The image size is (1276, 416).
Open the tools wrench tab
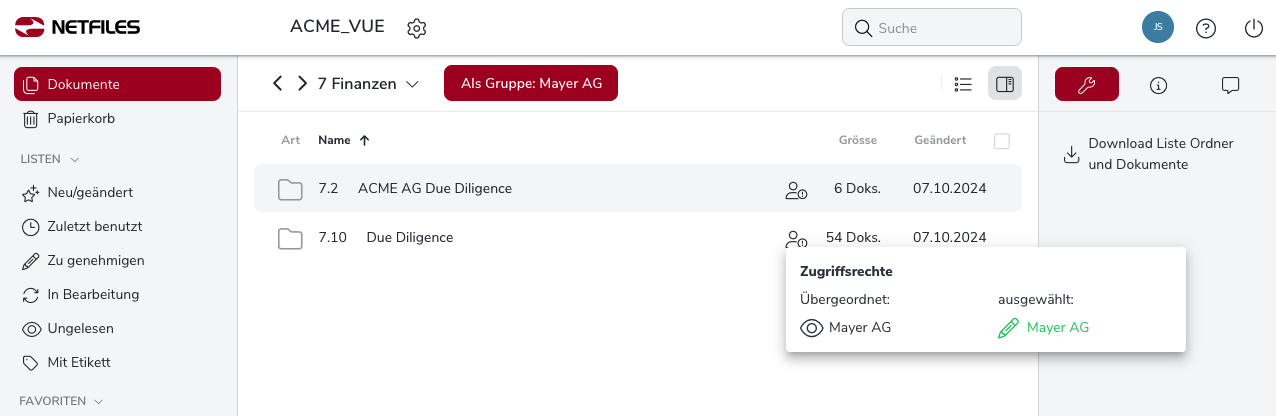click(x=1087, y=85)
